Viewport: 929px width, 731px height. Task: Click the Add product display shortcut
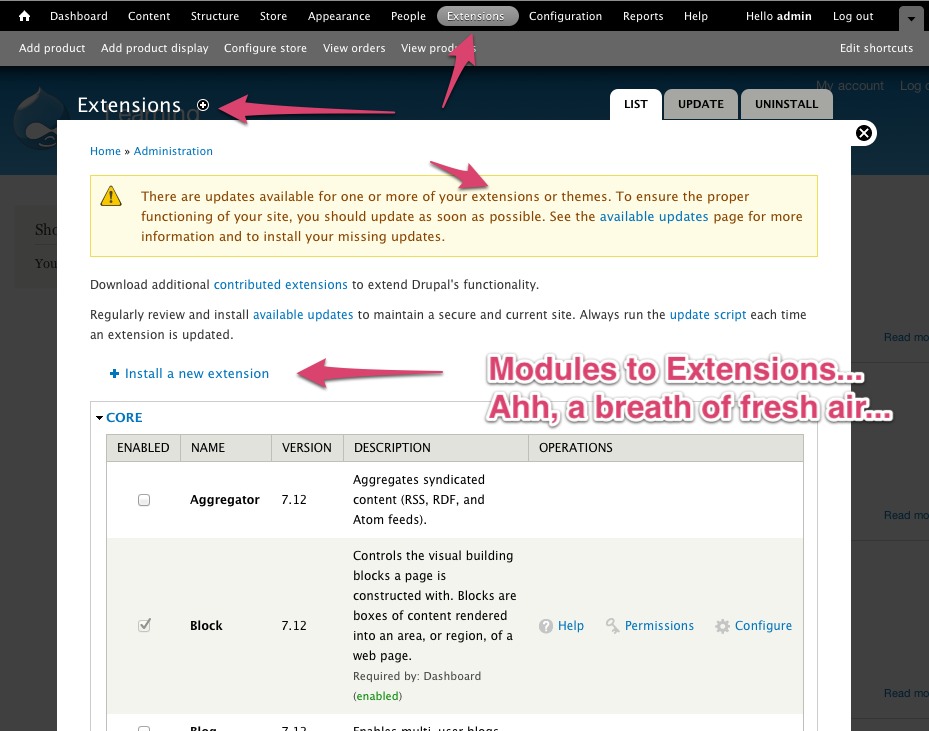[155, 48]
